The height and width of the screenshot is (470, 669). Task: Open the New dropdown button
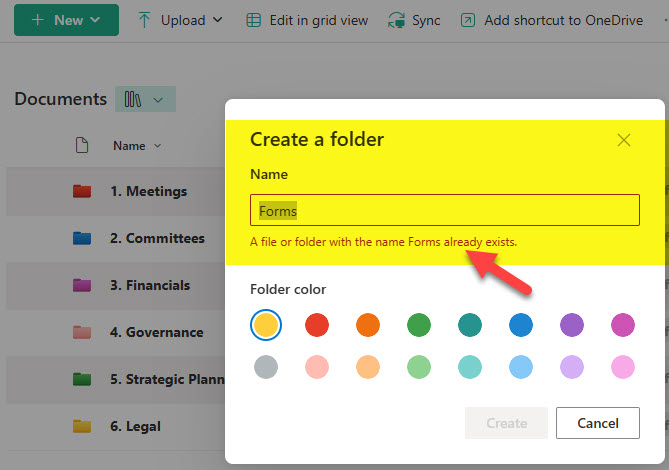point(67,20)
